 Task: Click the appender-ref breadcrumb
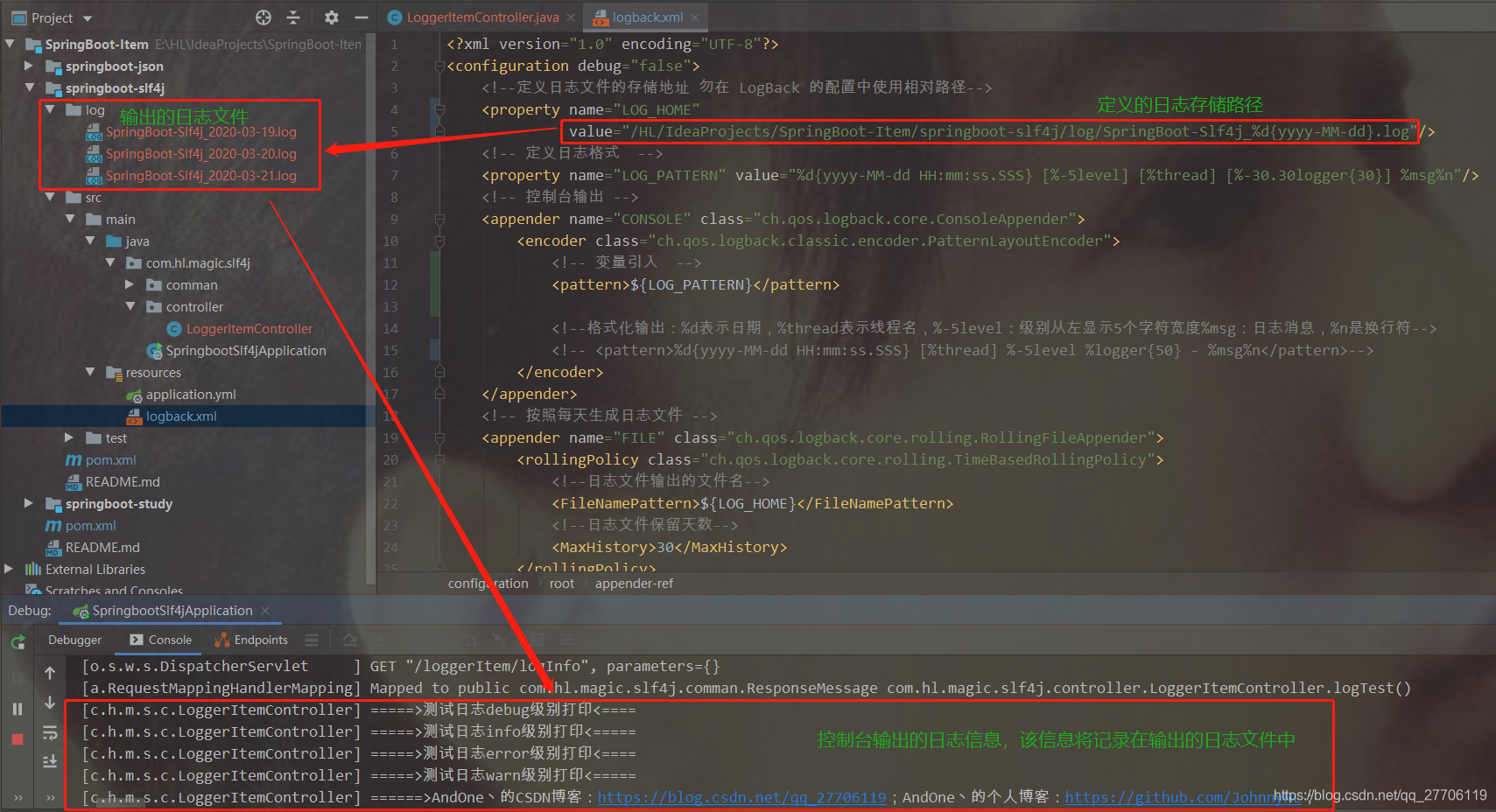(x=635, y=584)
